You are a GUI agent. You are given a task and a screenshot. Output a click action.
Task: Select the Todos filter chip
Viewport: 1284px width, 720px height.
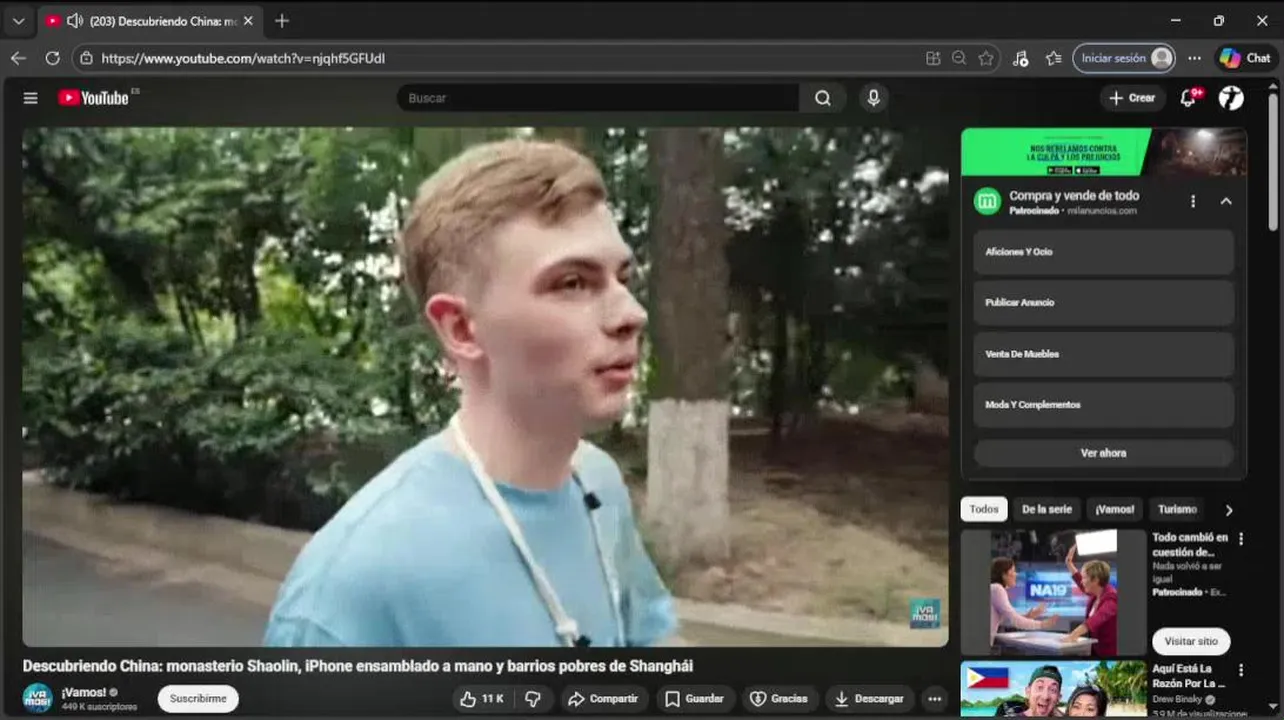[x=984, y=509]
